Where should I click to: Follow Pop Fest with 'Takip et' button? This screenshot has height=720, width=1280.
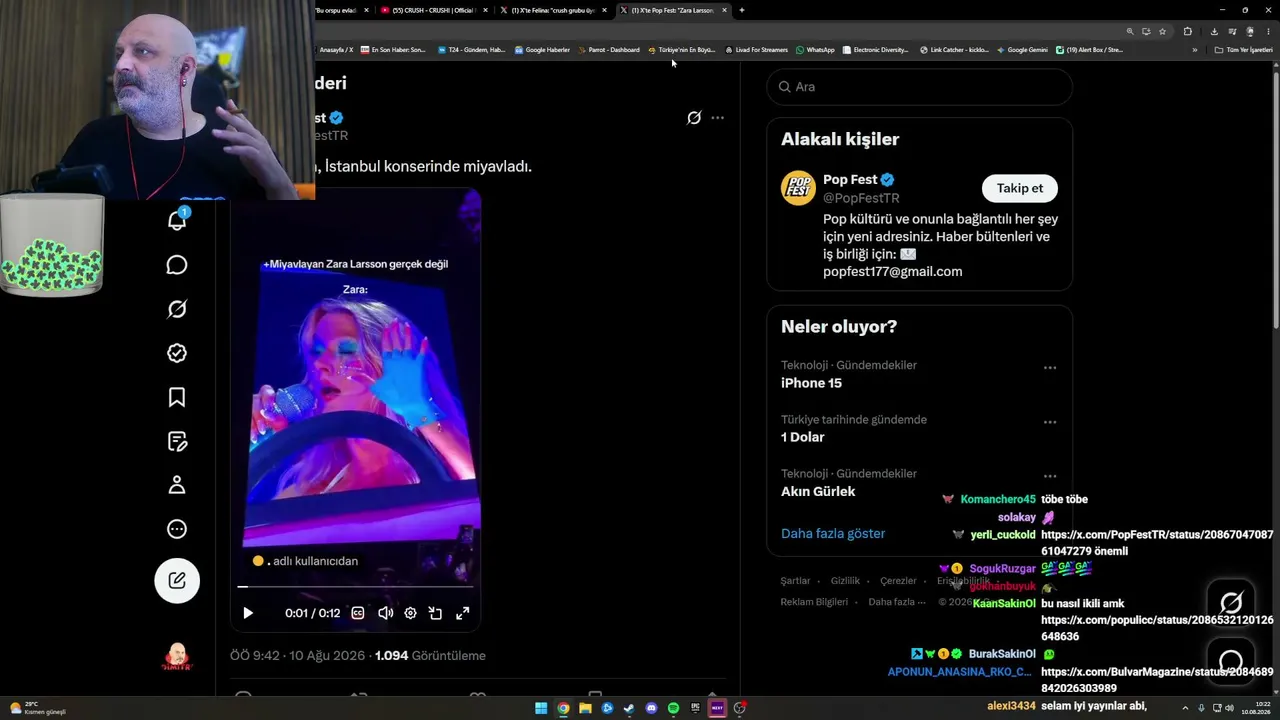pos(1019,188)
